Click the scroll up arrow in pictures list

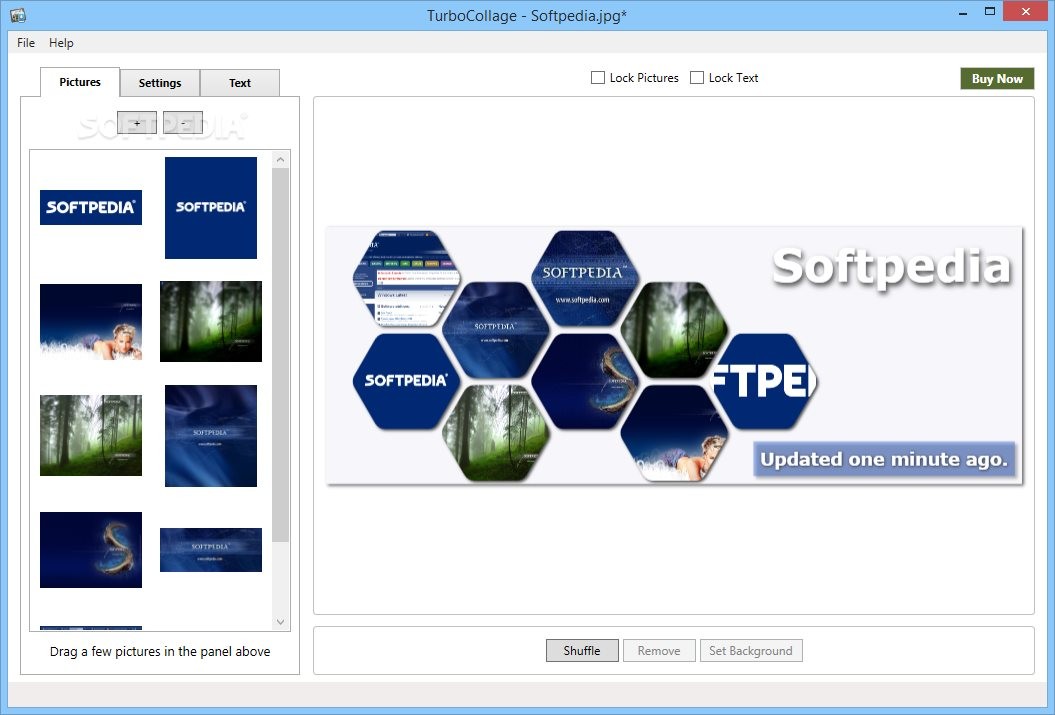(x=281, y=159)
